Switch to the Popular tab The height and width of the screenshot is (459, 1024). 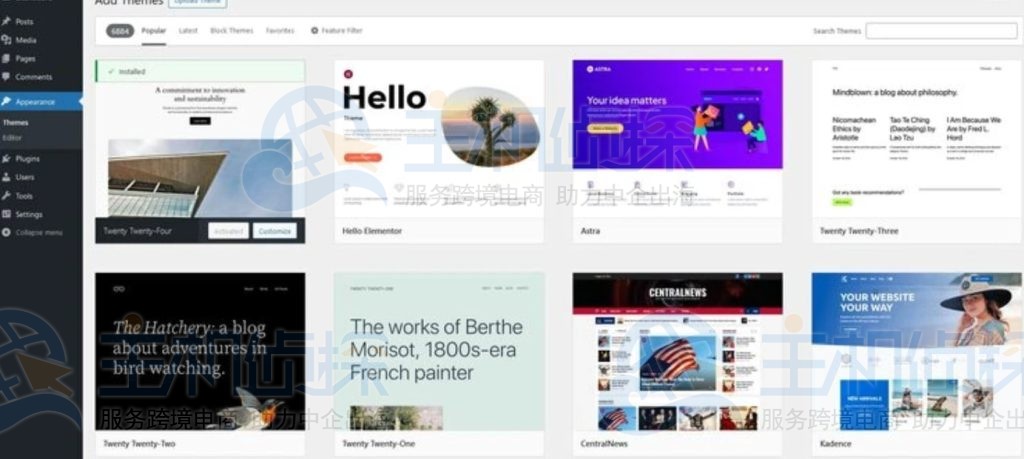pos(153,31)
